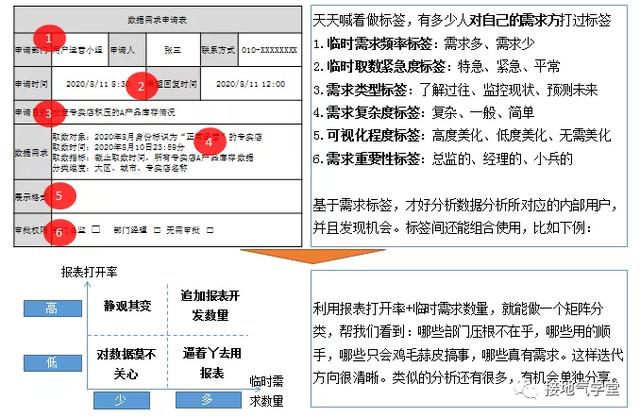Click the 取数时间 line in the form
Image resolution: width=640 pixels, height=417 pixels.
click(118, 147)
